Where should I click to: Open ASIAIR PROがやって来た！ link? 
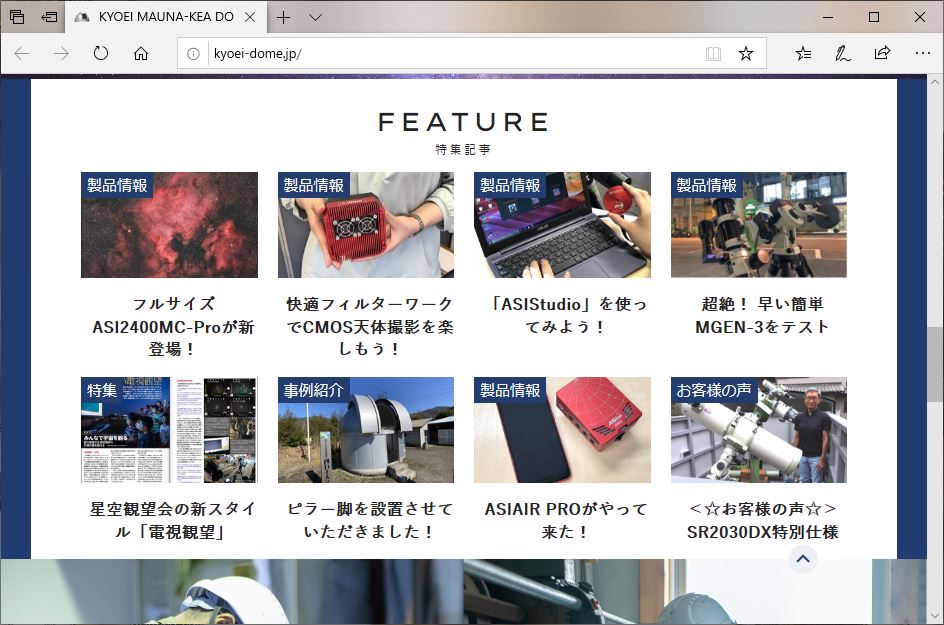tap(565, 520)
